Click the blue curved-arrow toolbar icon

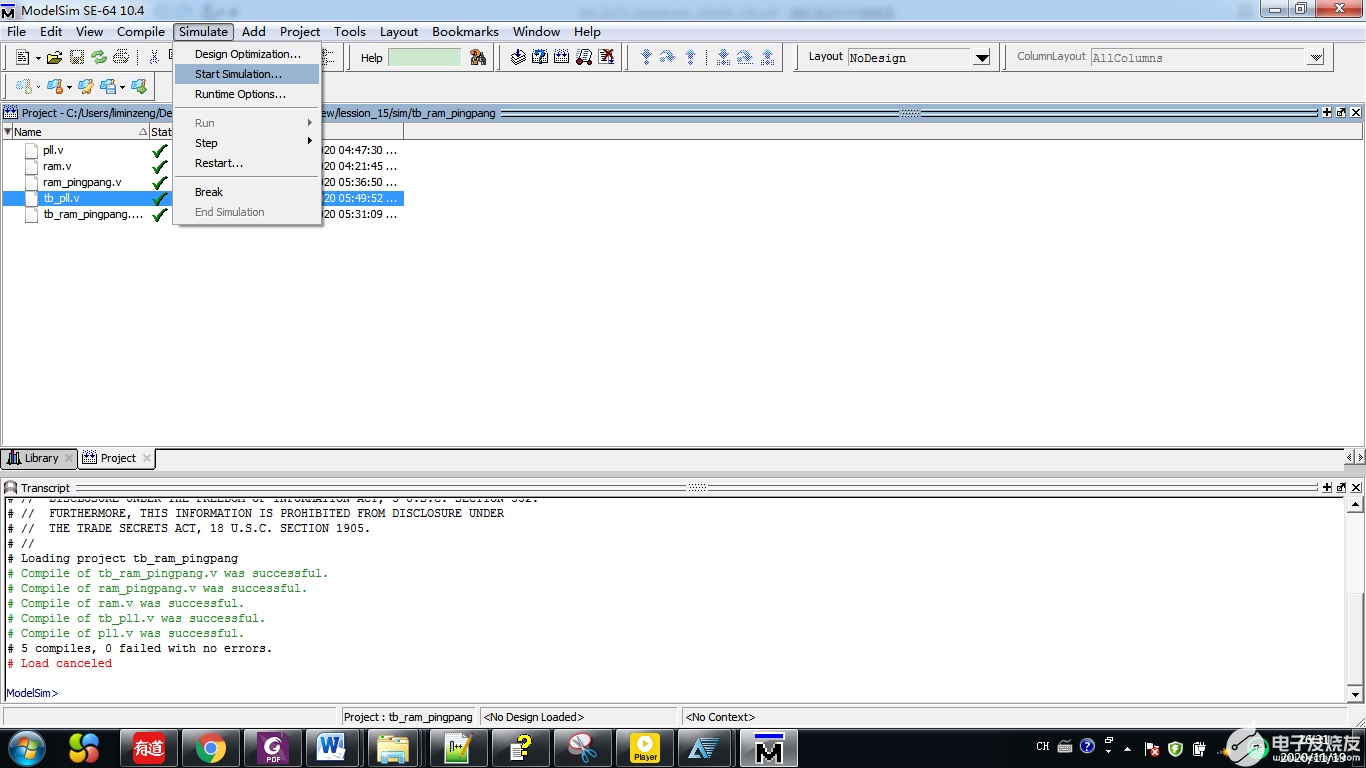[667, 58]
